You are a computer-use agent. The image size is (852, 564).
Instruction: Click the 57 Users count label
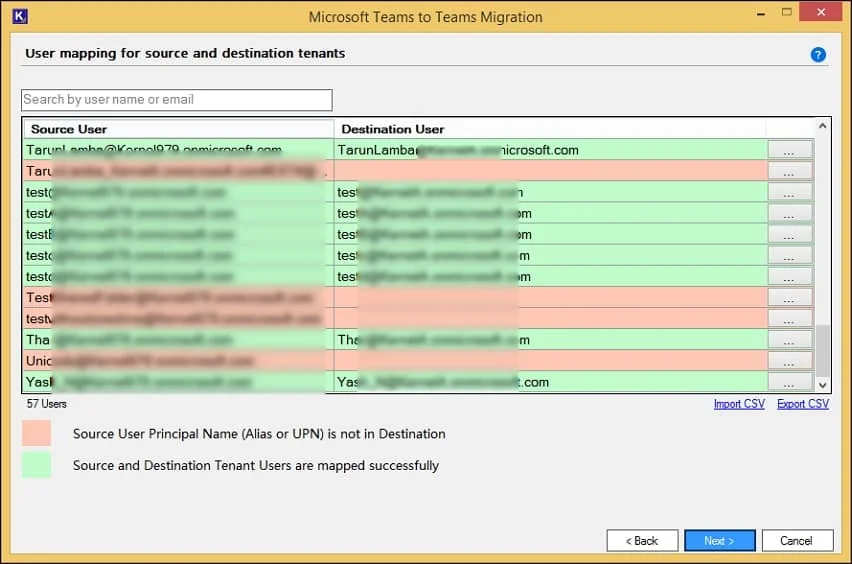pos(47,404)
